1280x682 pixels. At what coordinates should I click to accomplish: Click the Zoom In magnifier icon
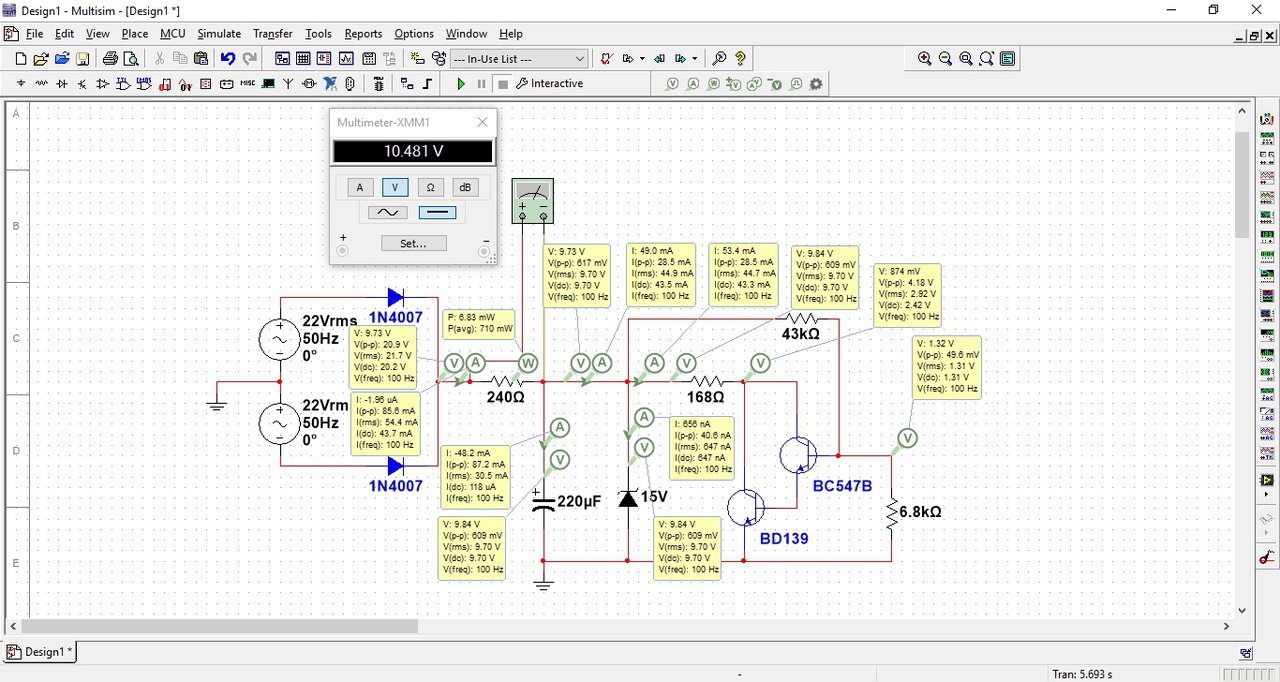click(x=925, y=59)
